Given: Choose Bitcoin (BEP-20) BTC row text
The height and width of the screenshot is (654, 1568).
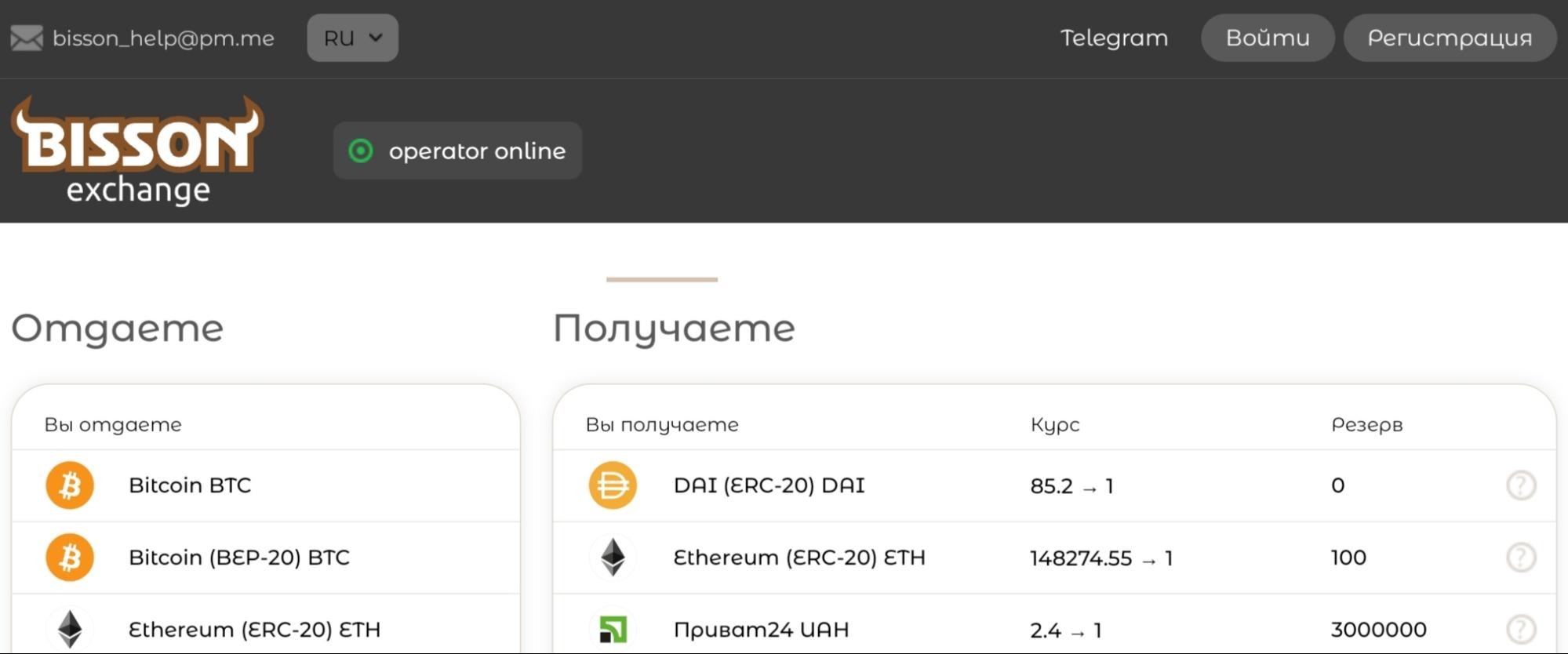Looking at the screenshot, I should tap(239, 558).
